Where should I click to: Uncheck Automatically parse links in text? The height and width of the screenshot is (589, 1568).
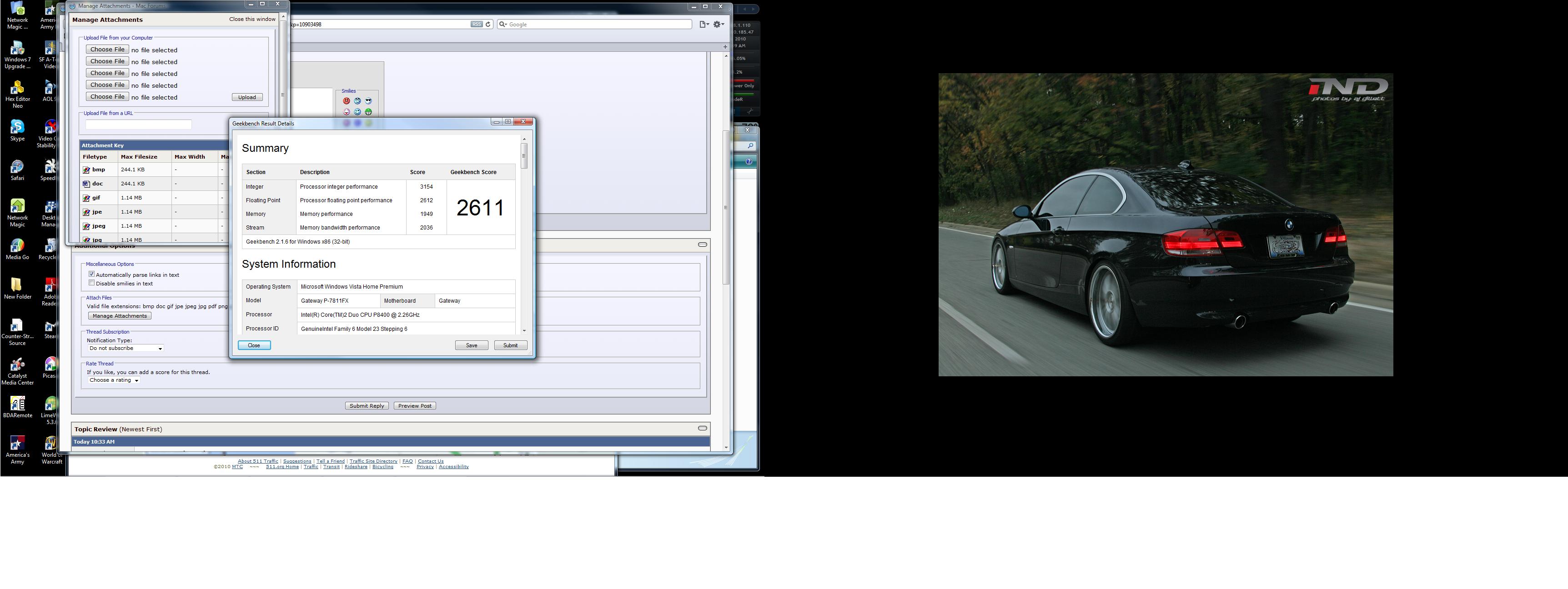click(x=91, y=275)
